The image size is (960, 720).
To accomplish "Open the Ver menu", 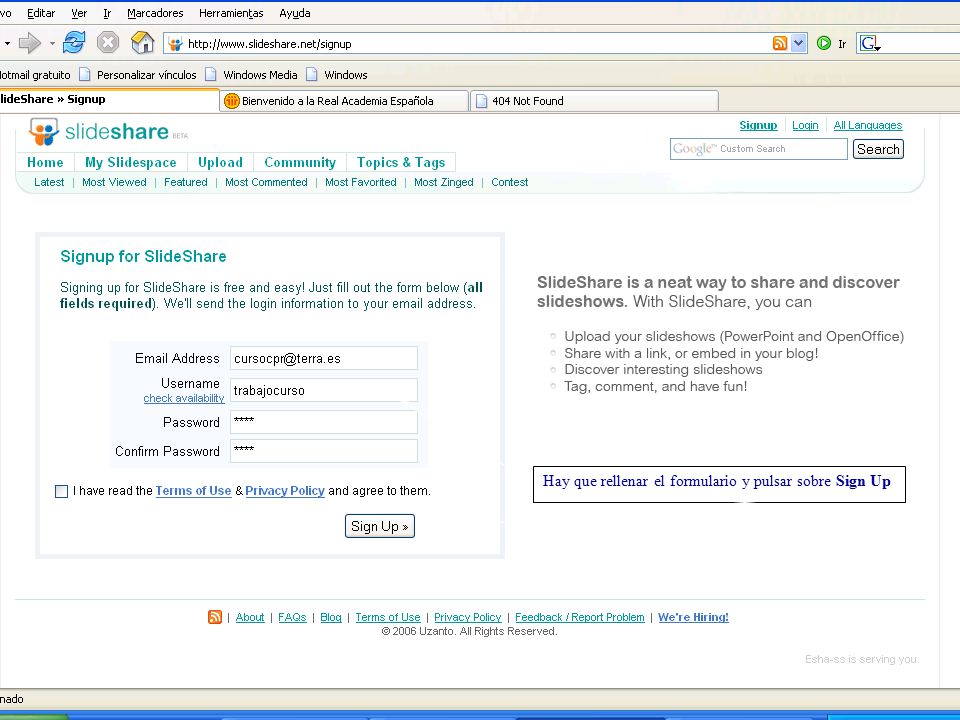I will click(79, 13).
